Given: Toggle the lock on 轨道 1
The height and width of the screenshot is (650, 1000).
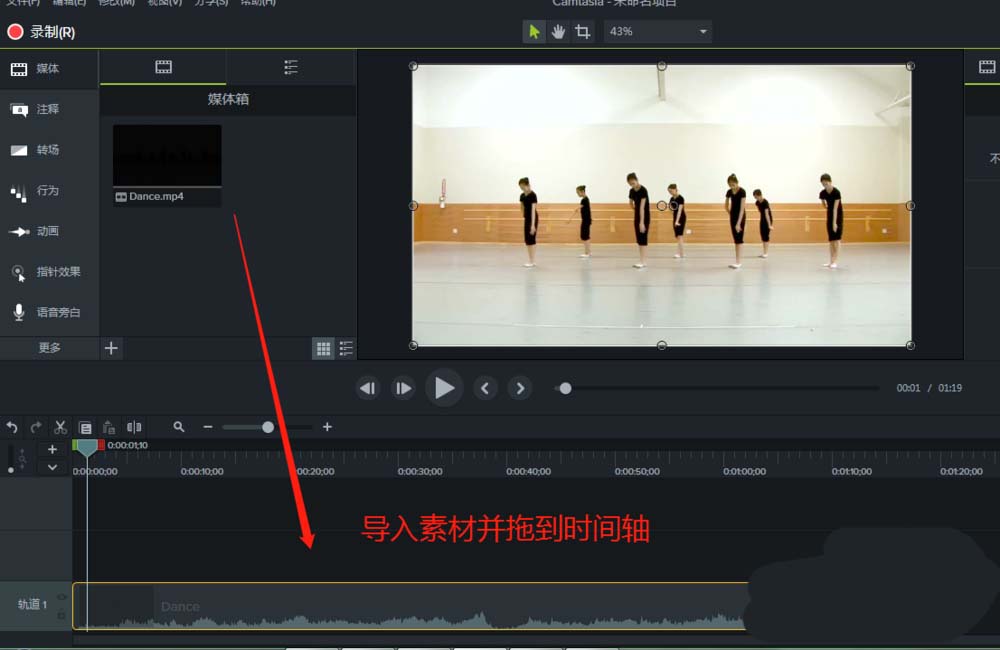Looking at the screenshot, I should pos(62,615).
